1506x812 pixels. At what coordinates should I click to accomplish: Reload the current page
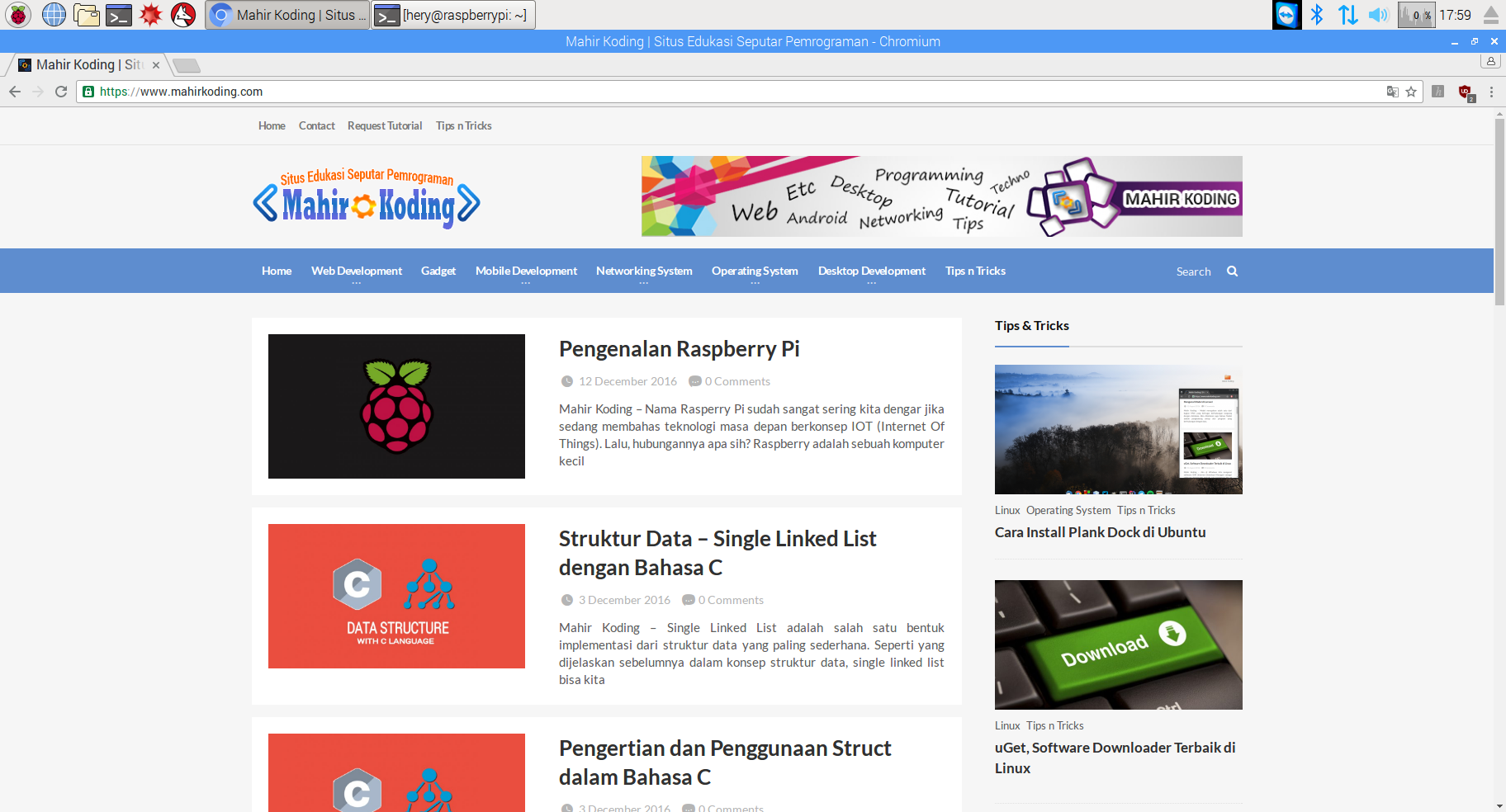pos(61,92)
